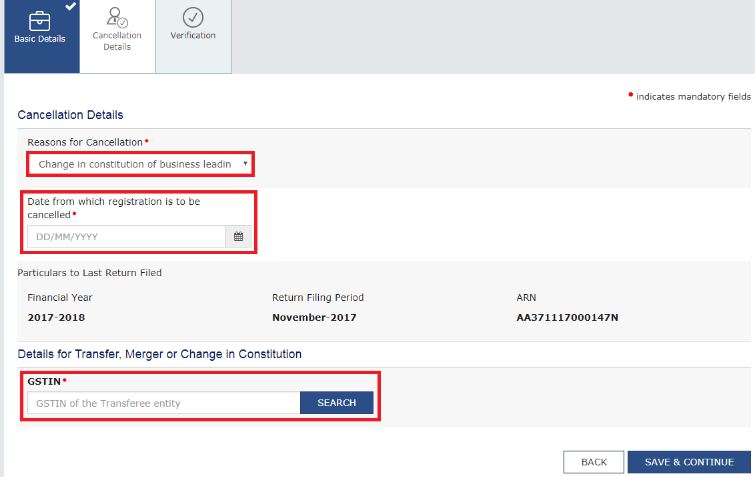Click the GSTIN of the Transferee entity field
755x477 pixels.
tap(163, 403)
